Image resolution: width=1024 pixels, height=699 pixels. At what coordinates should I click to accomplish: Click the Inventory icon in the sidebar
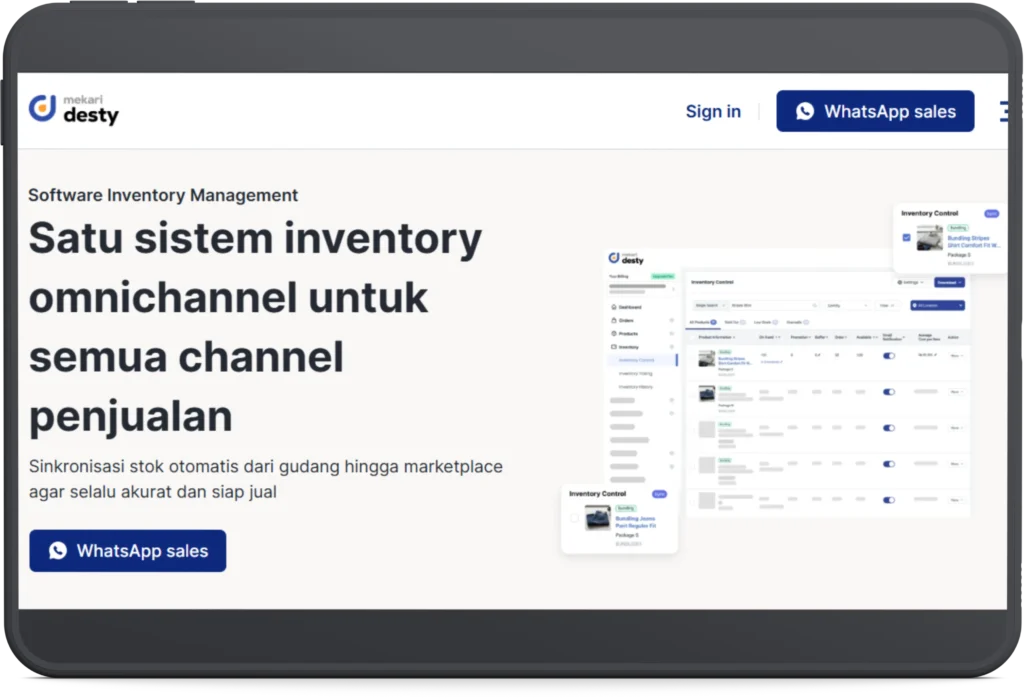613,346
